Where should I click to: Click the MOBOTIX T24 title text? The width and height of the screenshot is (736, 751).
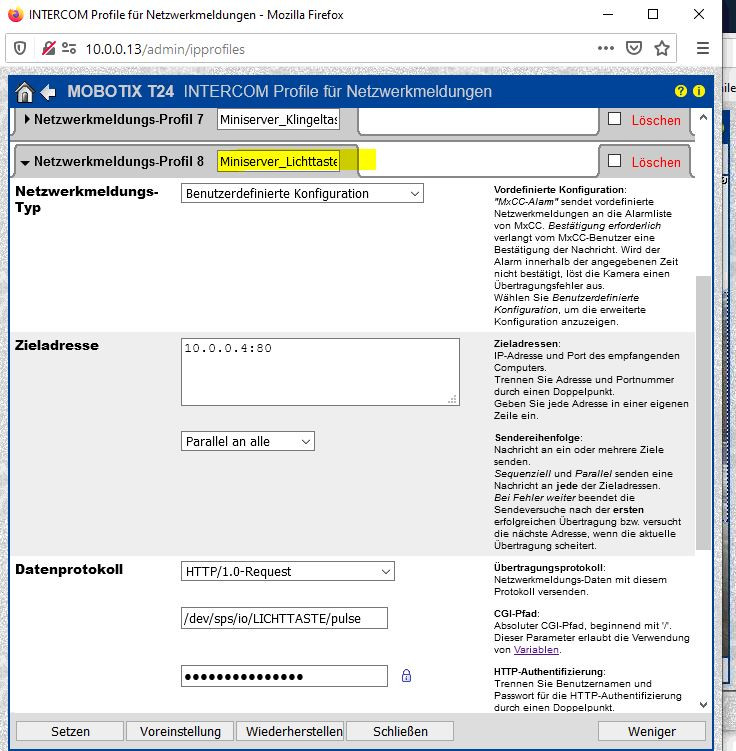[120, 91]
